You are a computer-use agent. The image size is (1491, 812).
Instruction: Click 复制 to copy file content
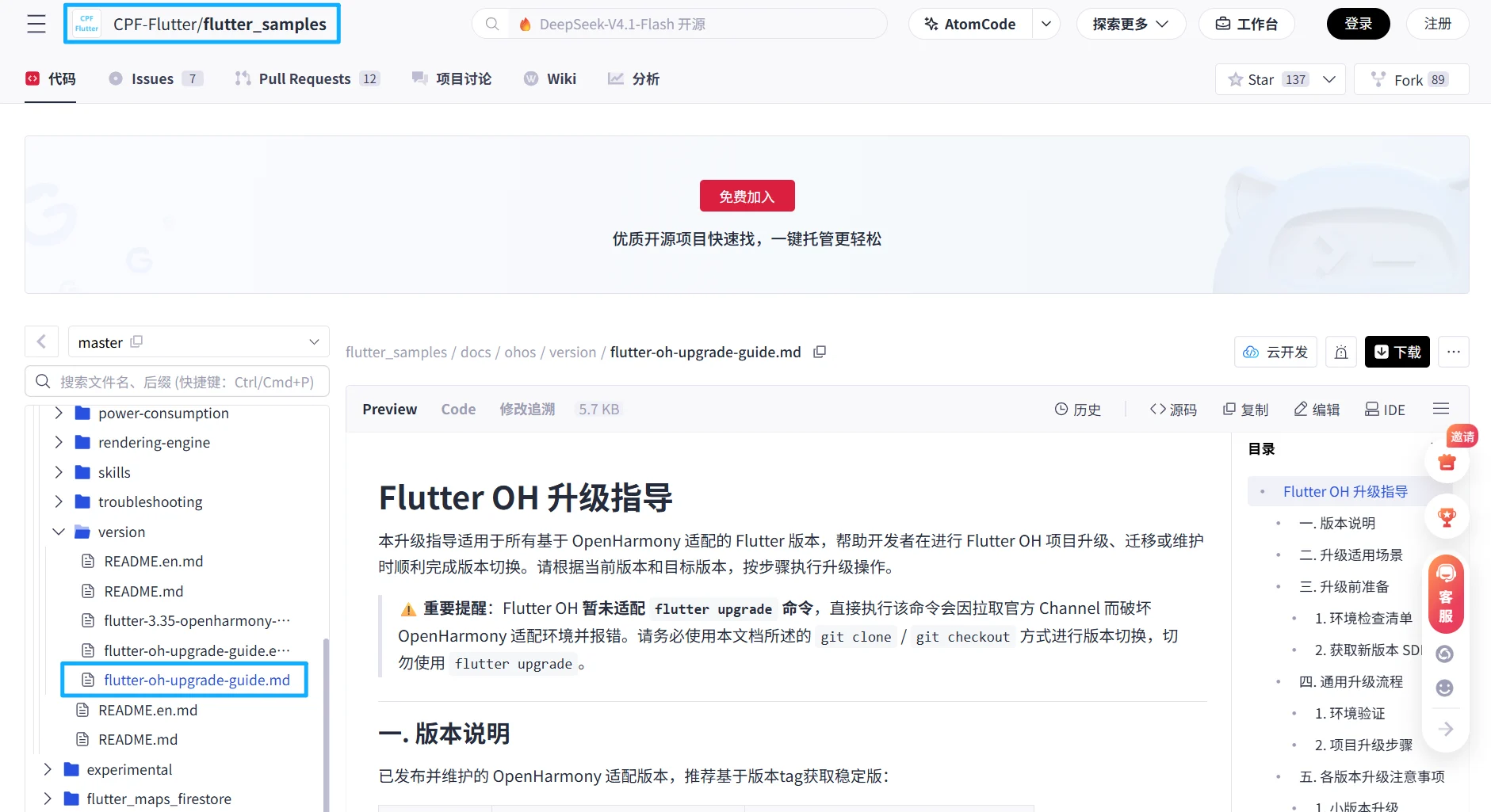[x=1245, y=409]
